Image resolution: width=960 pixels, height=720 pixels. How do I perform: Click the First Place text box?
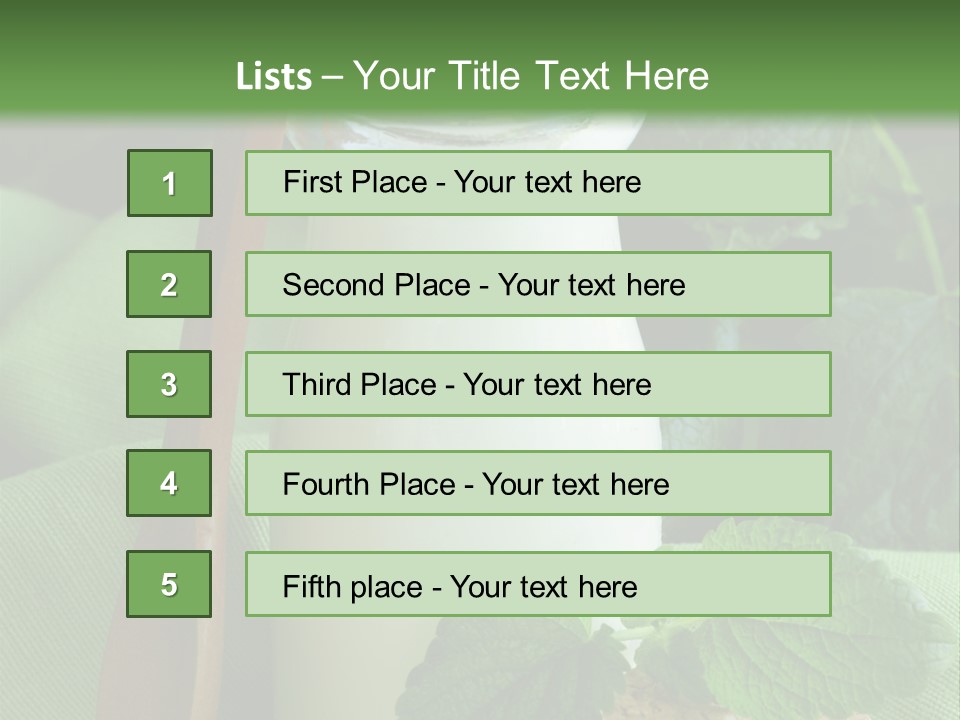click(x=538, y=183)
